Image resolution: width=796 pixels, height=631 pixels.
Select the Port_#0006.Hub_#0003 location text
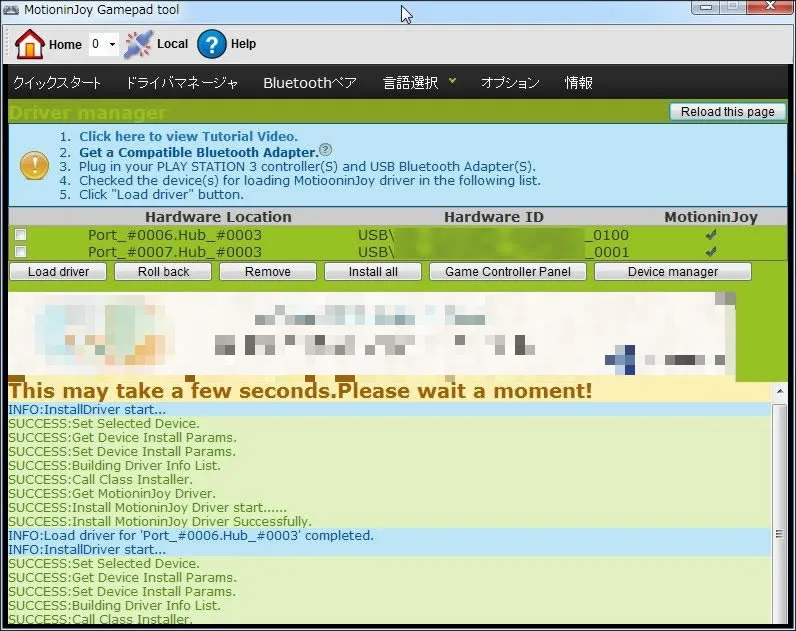click(x=175, y=235)
